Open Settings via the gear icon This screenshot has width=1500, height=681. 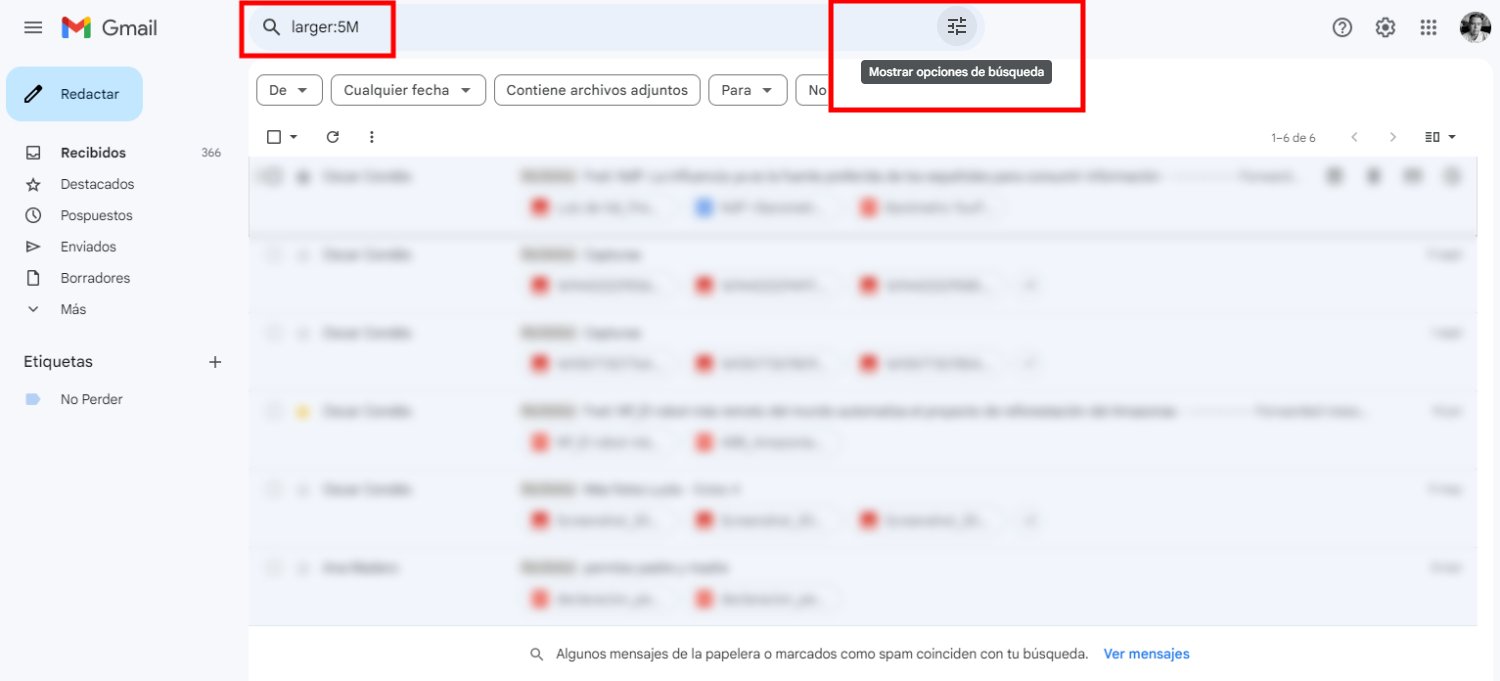coord(1385,28)
